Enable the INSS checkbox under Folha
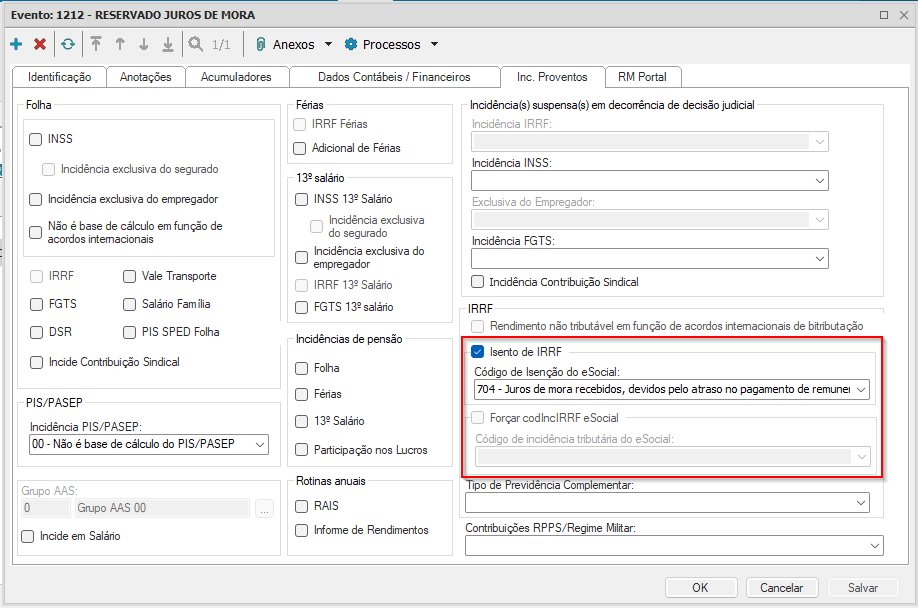The image size is (918, 608). pos(37,139)
